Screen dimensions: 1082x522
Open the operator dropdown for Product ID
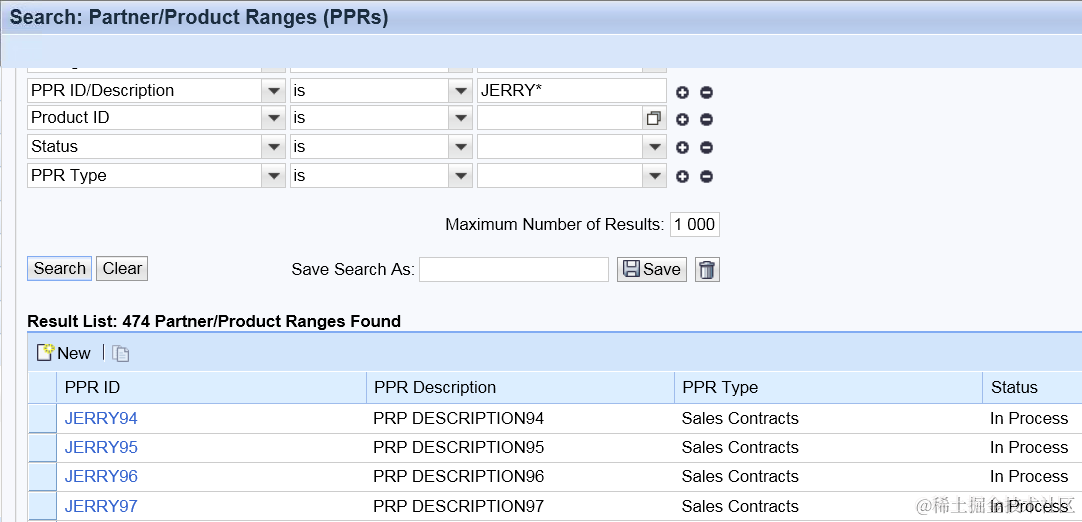[460, 118]
